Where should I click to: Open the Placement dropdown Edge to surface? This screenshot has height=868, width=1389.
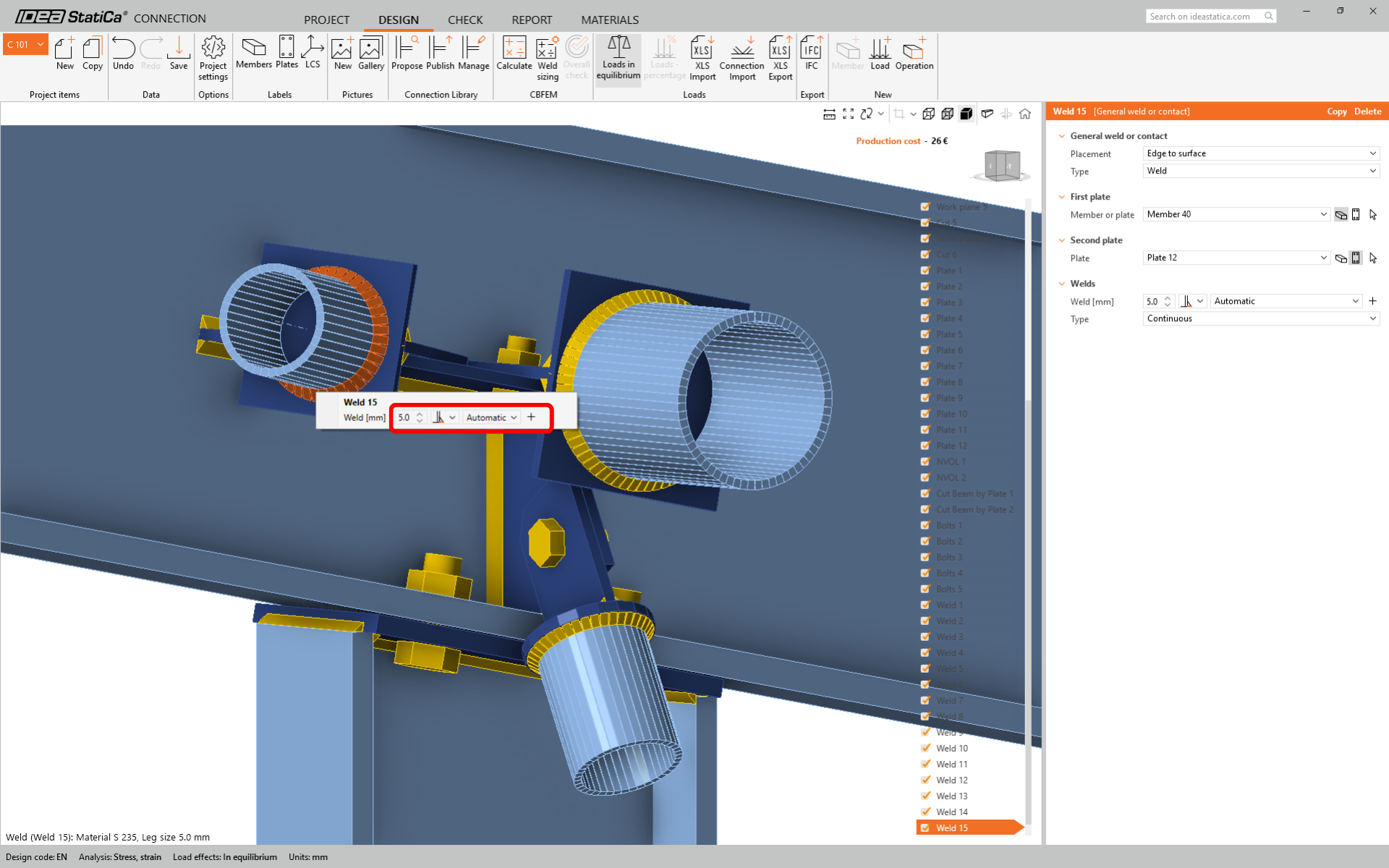coord(1261,153)
